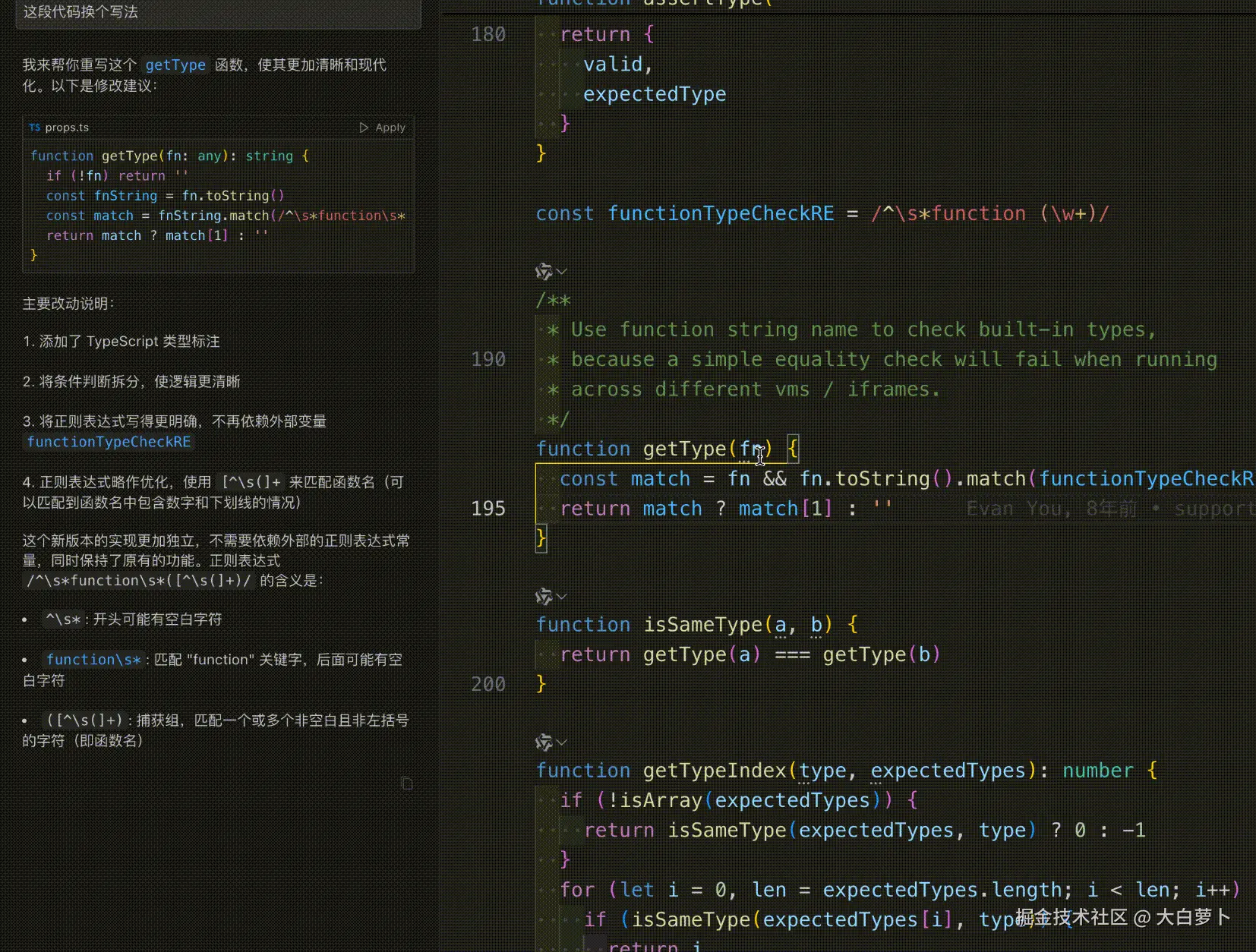Image resolution: width=1256 pixels, height=952 pixels.
Task: Click the functionTypeCheckRE inline code chip
Action: point(108,442)
